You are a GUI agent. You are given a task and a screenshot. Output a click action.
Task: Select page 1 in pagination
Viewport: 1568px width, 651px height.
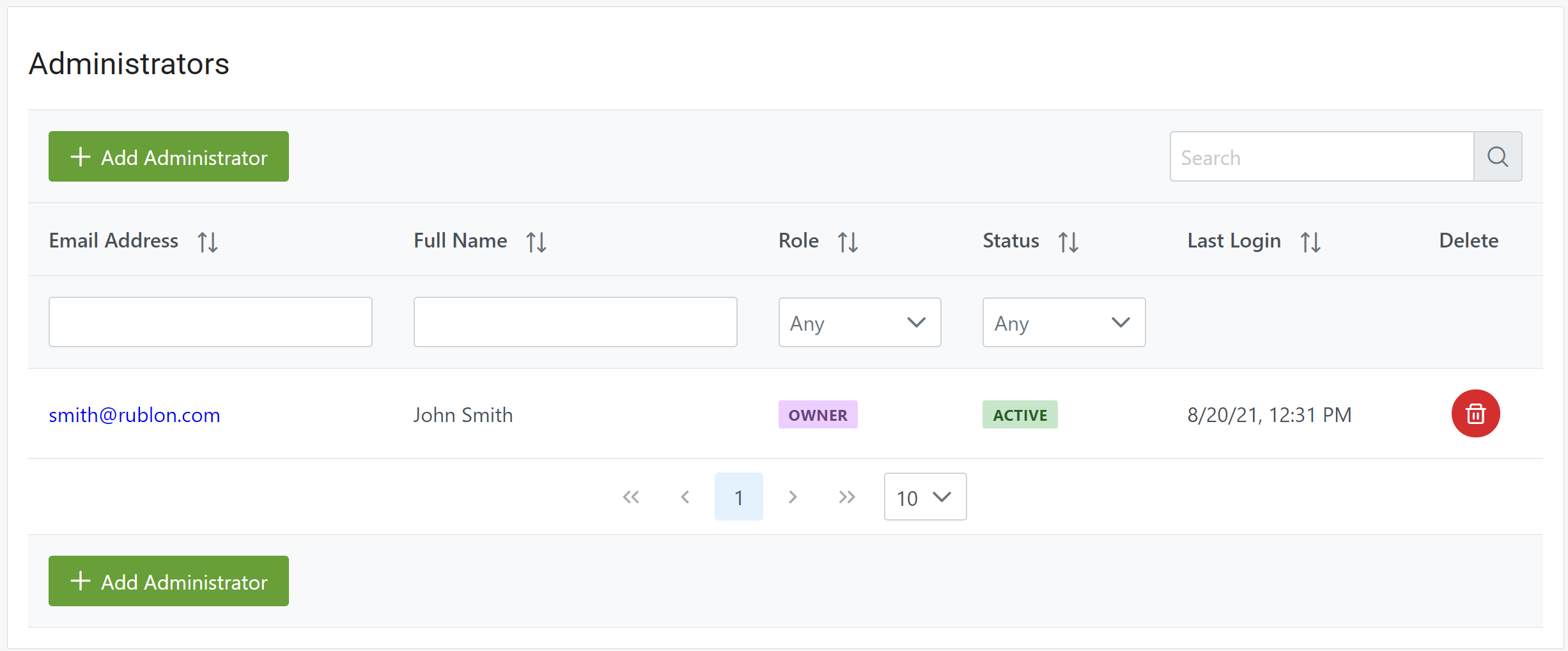pos(738,497)
